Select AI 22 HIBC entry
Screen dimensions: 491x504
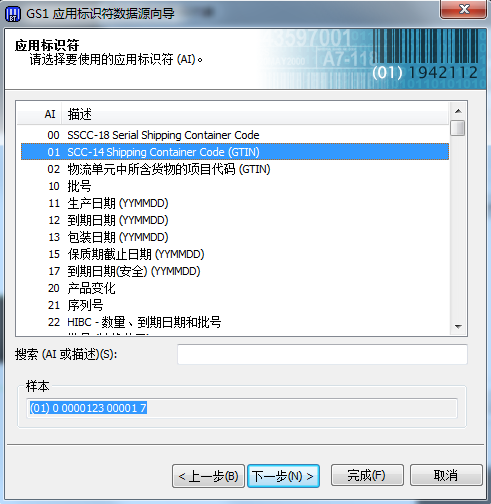click(x=235, y=322)
